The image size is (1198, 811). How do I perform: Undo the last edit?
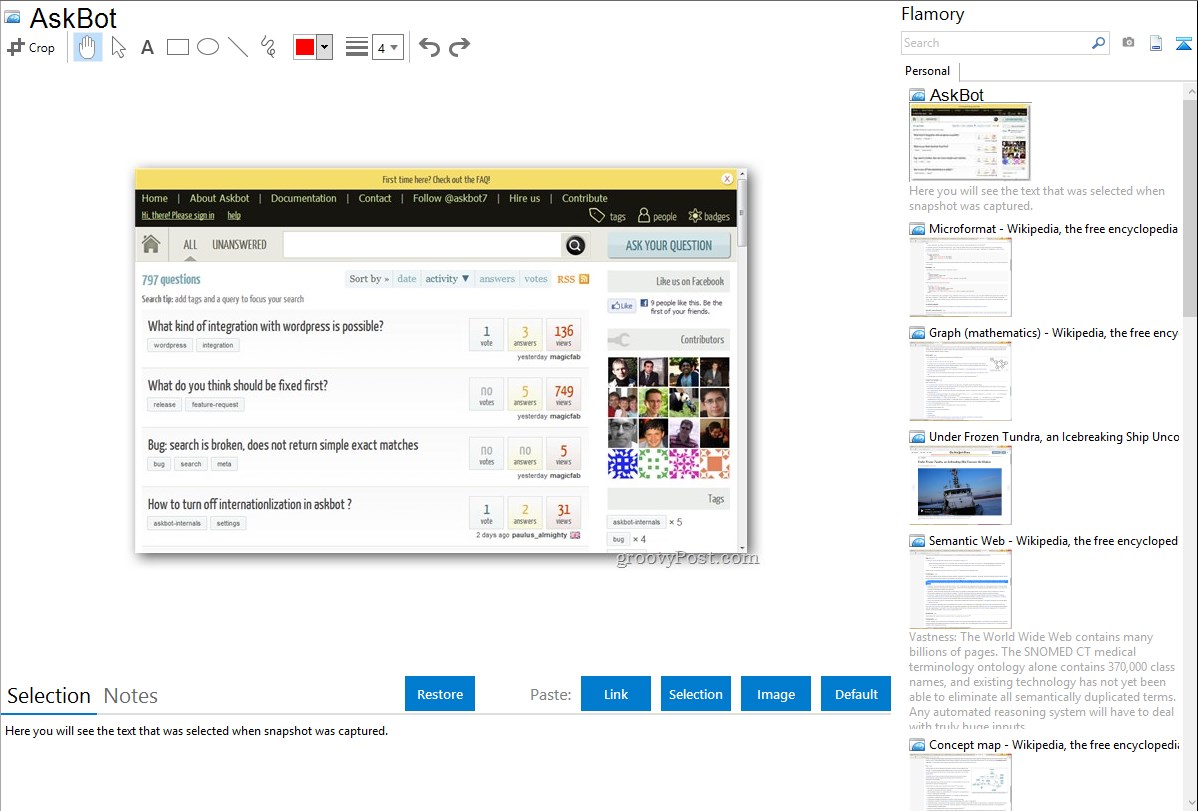click(429, 47)
